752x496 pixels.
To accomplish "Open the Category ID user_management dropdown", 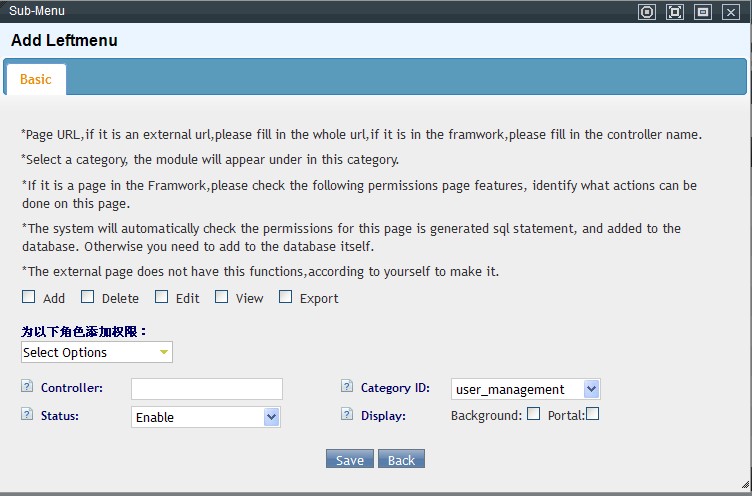I will [525, 389].
